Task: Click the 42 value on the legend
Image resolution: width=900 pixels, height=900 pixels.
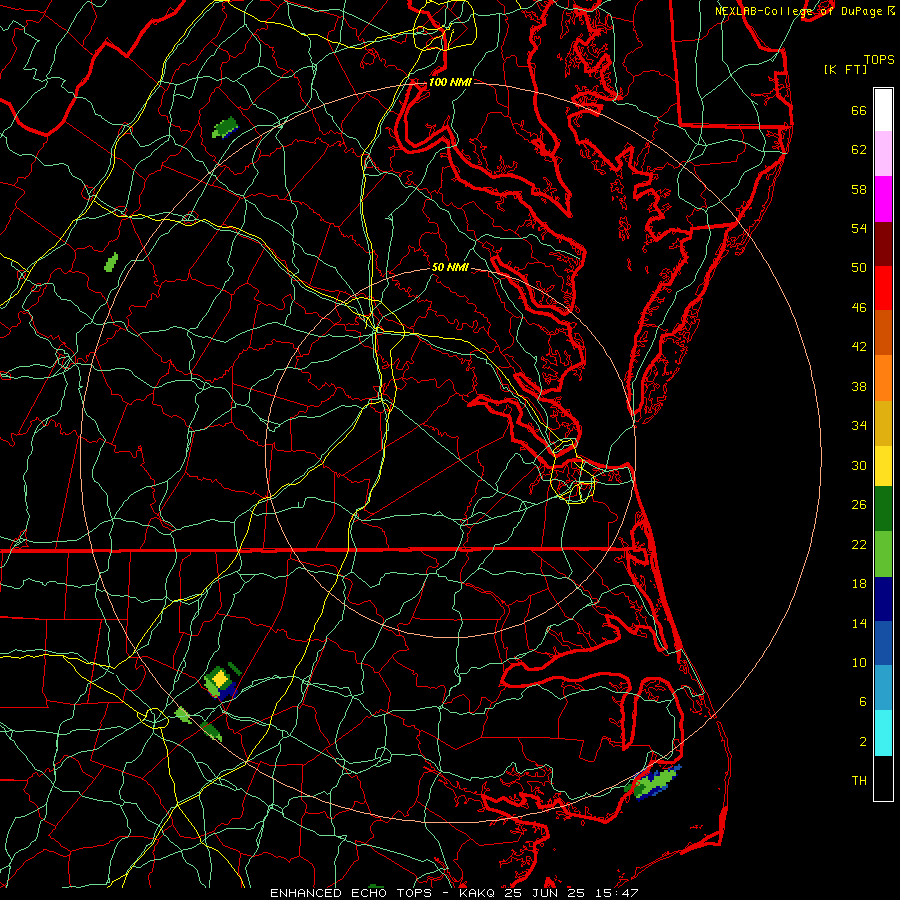Action: tap(859, 346)
